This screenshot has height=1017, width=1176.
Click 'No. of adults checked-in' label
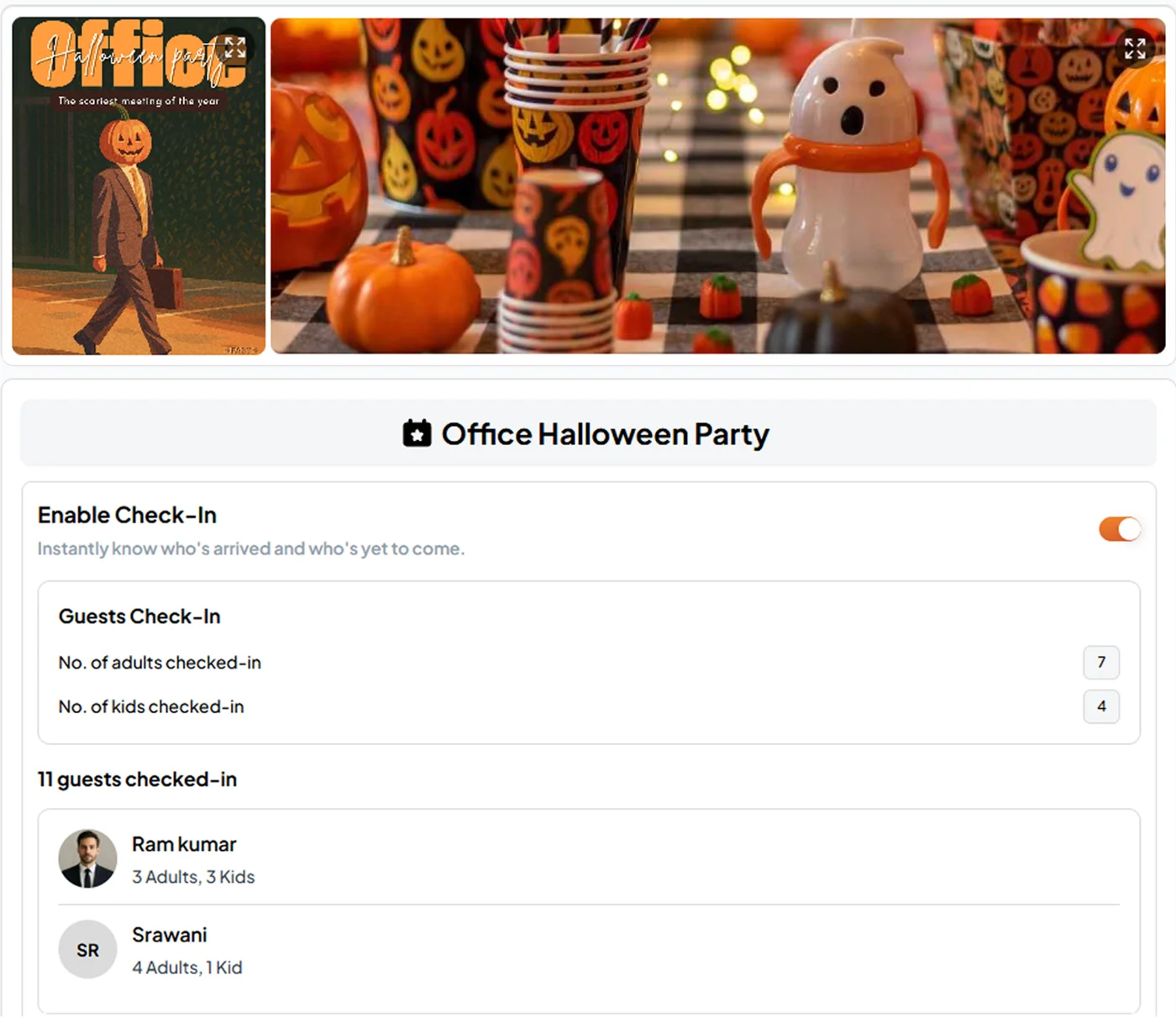coord(160,663)
